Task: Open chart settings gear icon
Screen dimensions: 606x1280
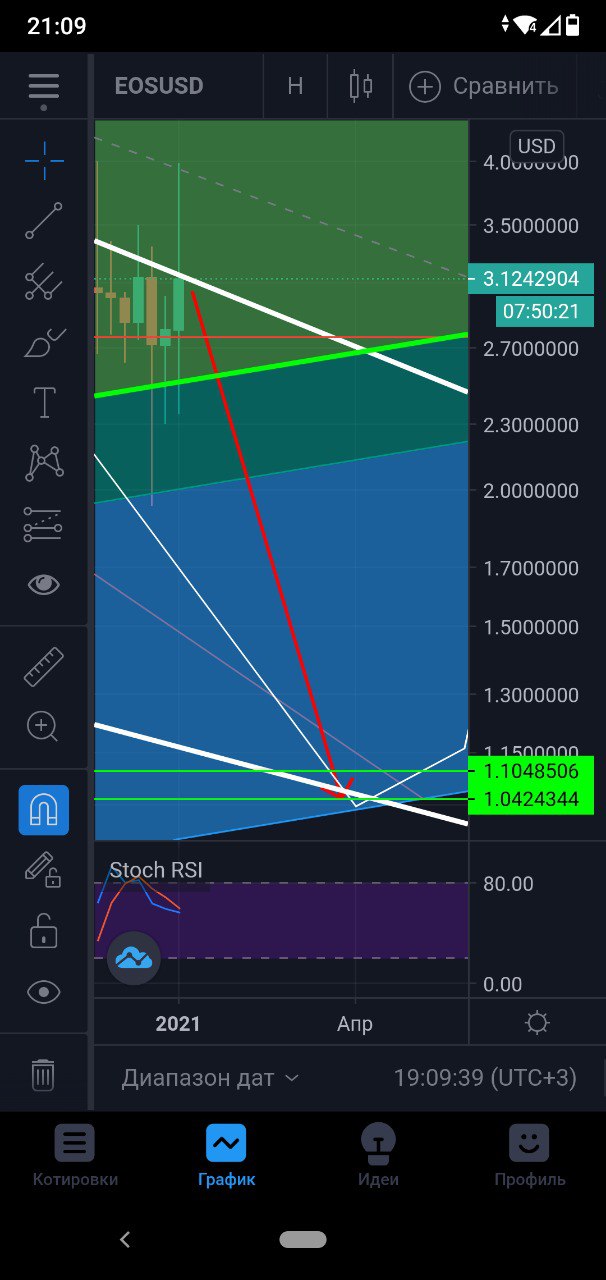Action: click(x=537, y=1023)
